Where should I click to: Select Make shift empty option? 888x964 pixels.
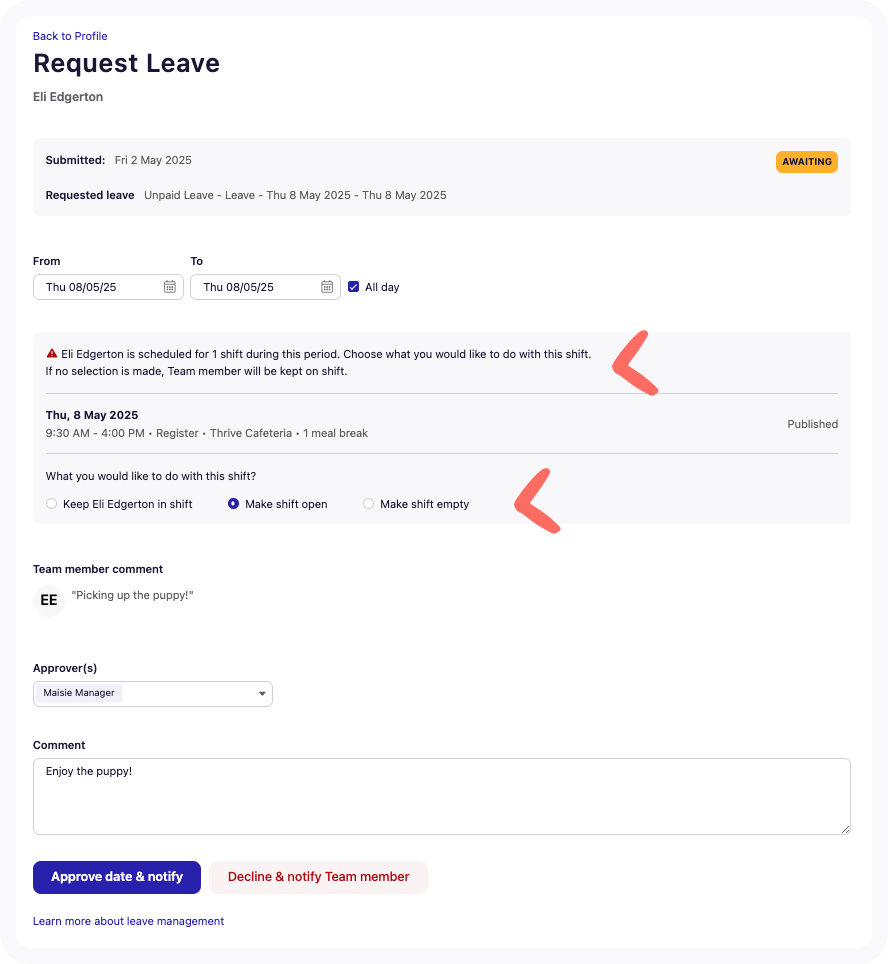pyautogui.click(x=368, y=504)
